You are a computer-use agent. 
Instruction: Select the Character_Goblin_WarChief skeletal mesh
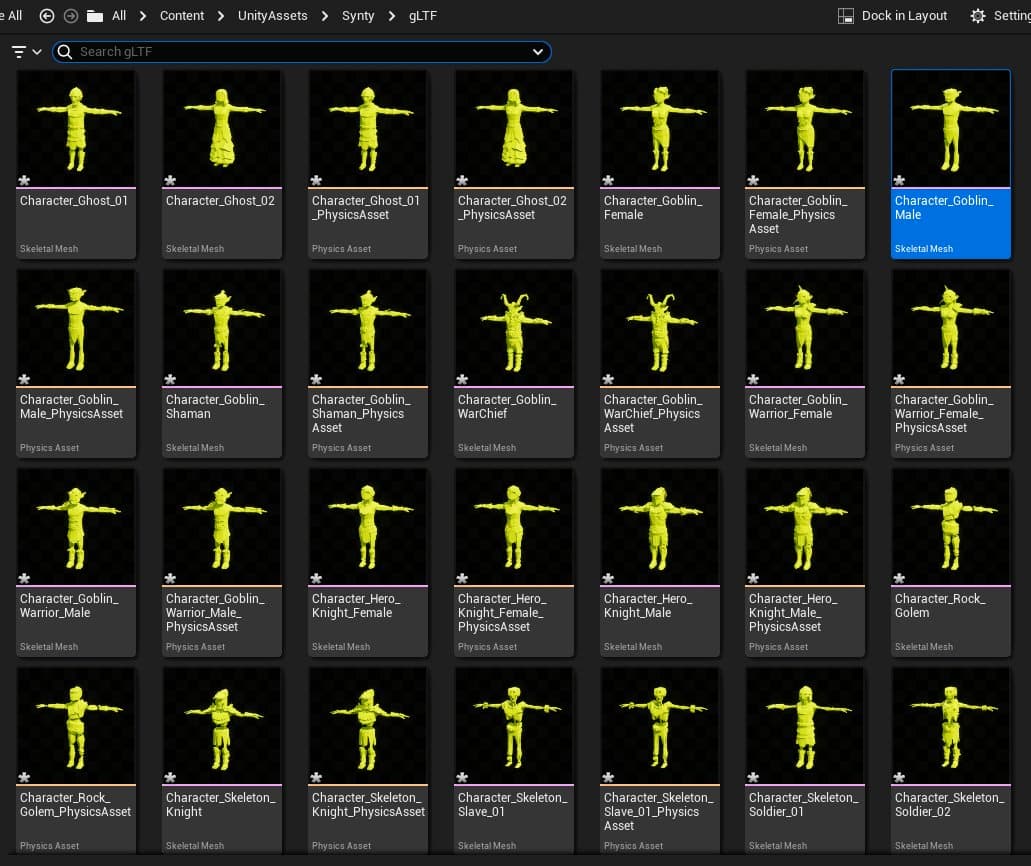pyautogui.click(x=514, y=327)
